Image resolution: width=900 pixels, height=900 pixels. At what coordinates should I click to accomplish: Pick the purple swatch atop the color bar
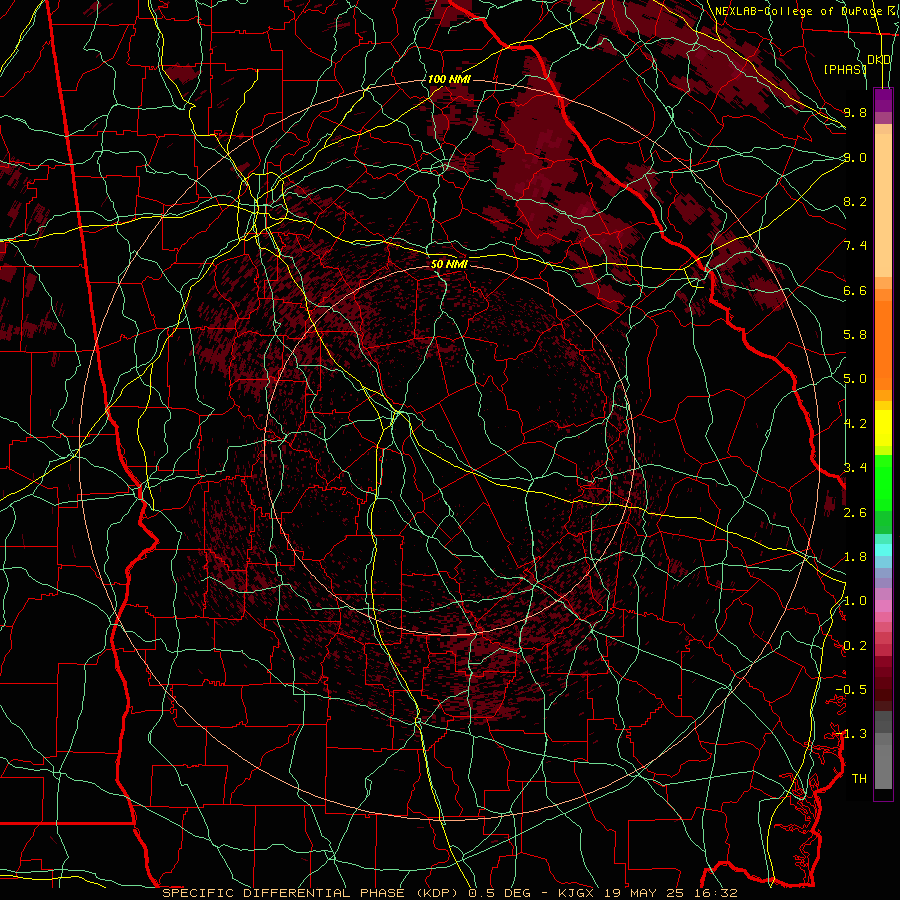[x=883, y=100]
